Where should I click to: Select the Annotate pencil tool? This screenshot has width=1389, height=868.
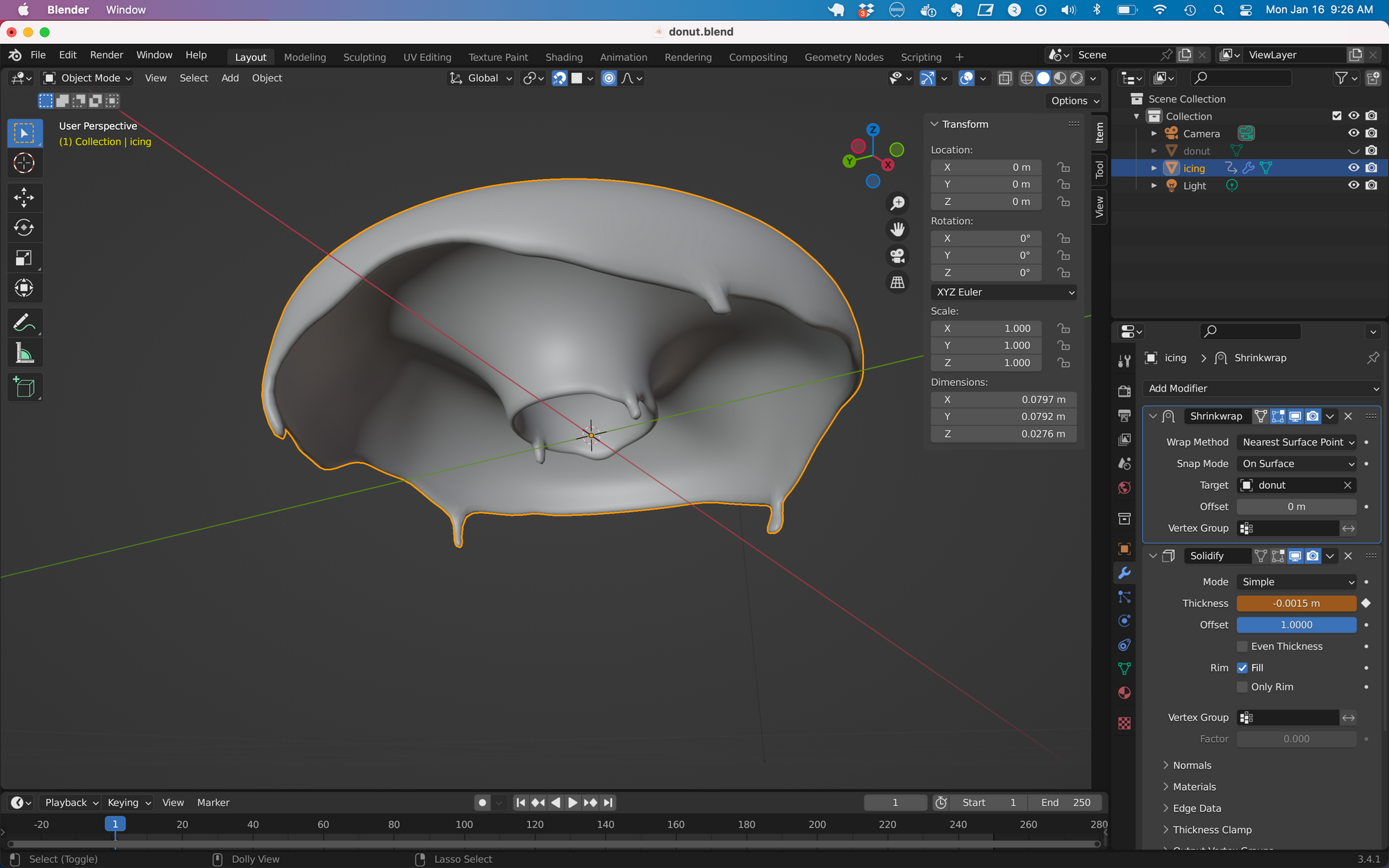pos(24,323)
